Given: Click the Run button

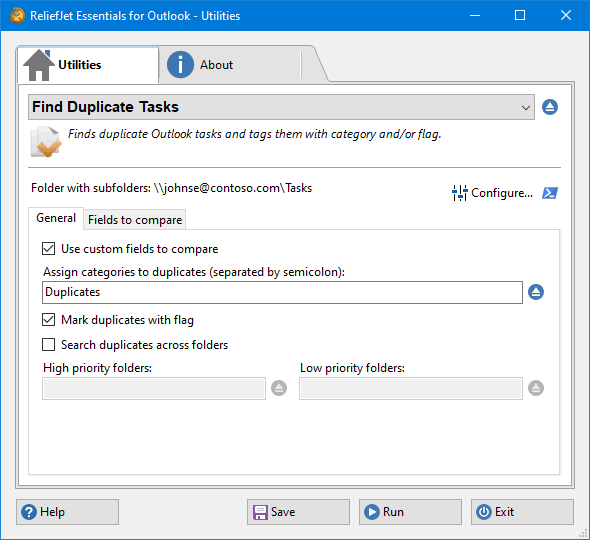Looking at the screenshot, I should [x=410, y=512].
